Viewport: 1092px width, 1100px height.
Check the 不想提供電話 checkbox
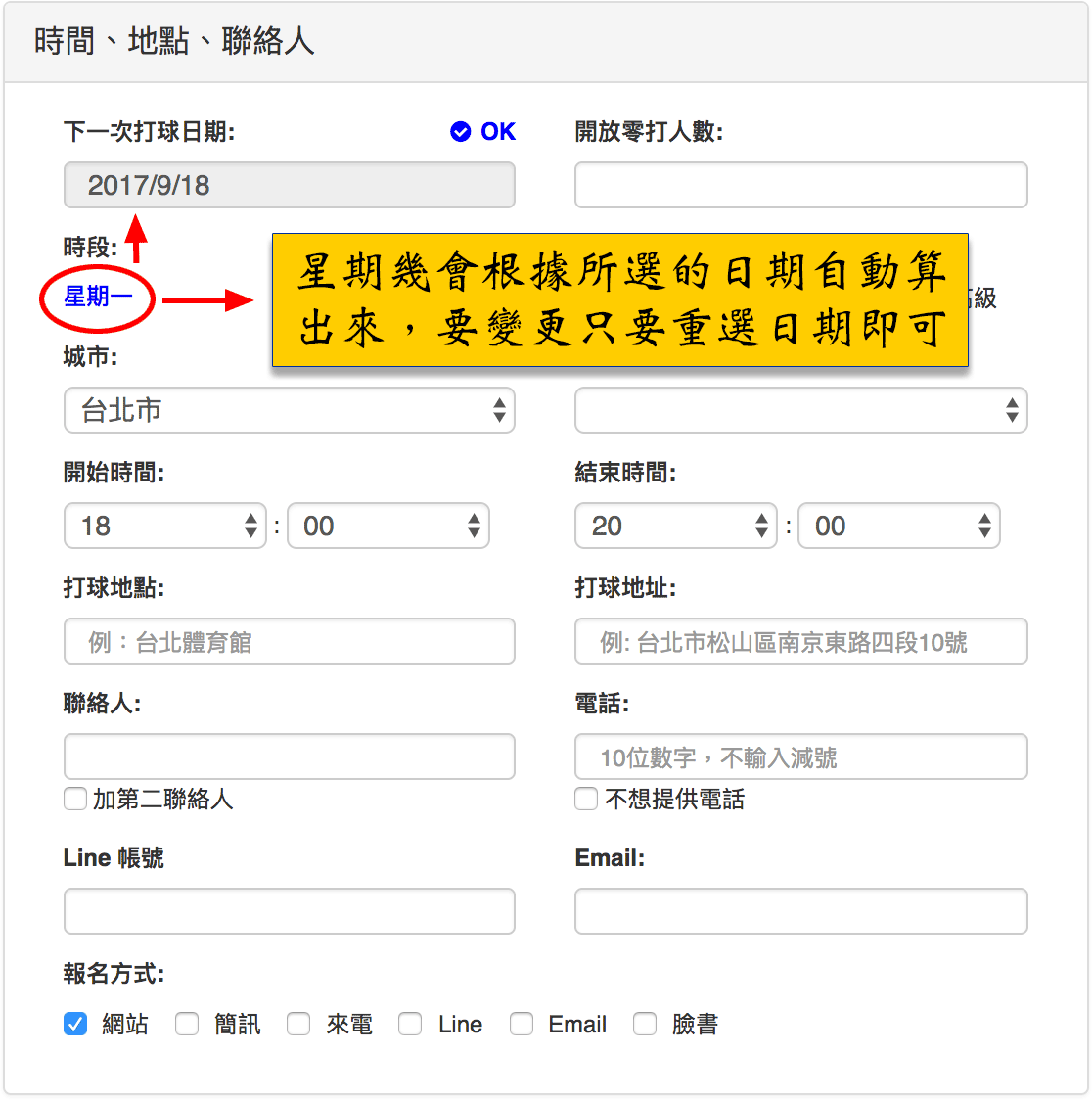[x=586, y=800]
